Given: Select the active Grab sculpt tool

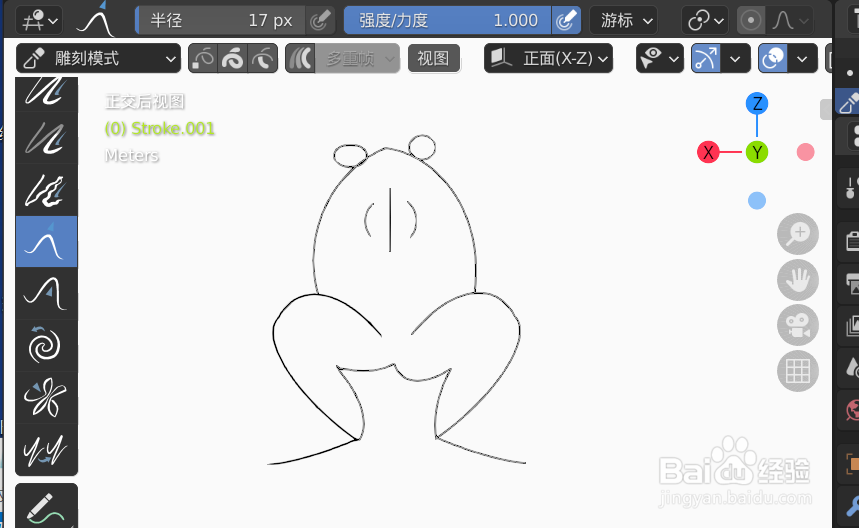Looking at the screenshot, I should (x=46, y=242).
